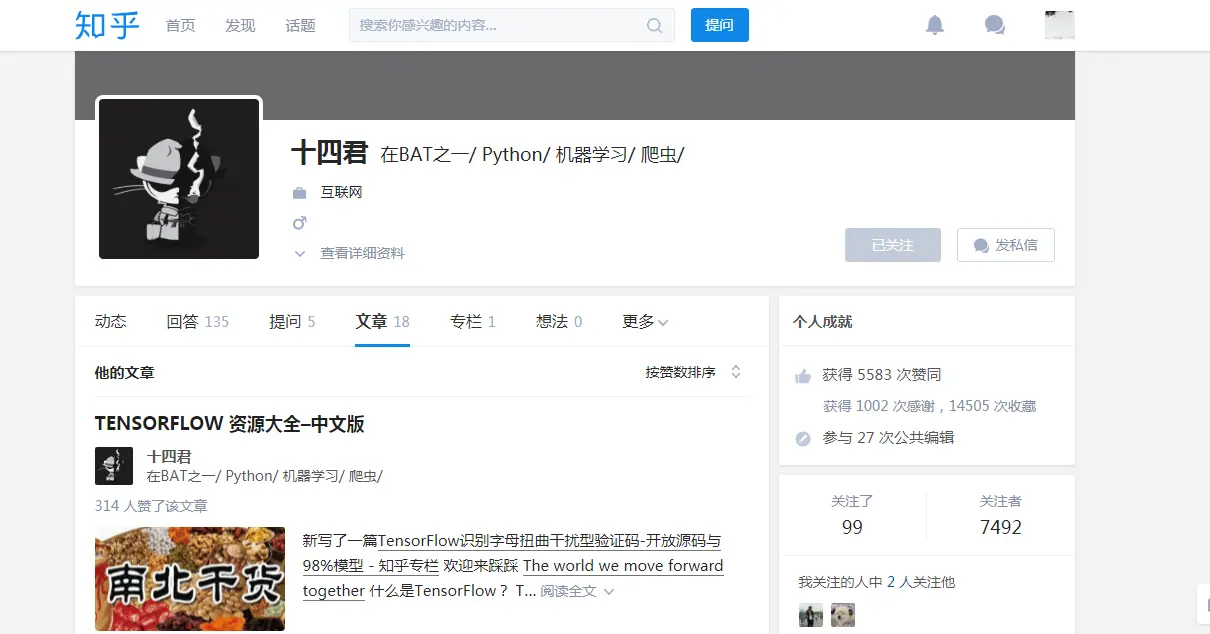Open the first mutual follower avatar

pos(811,615)
